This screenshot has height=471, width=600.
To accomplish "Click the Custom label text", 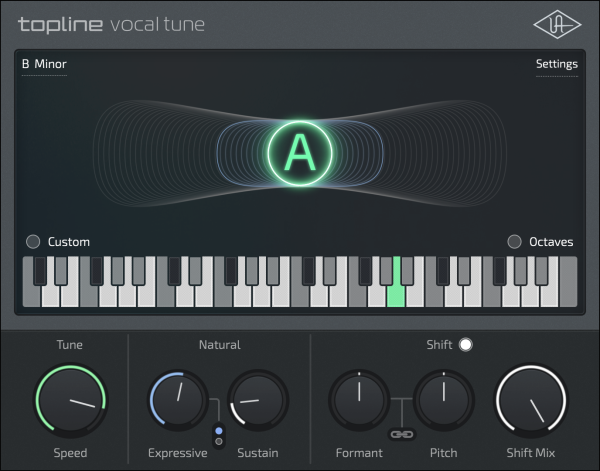I will 69,242.
